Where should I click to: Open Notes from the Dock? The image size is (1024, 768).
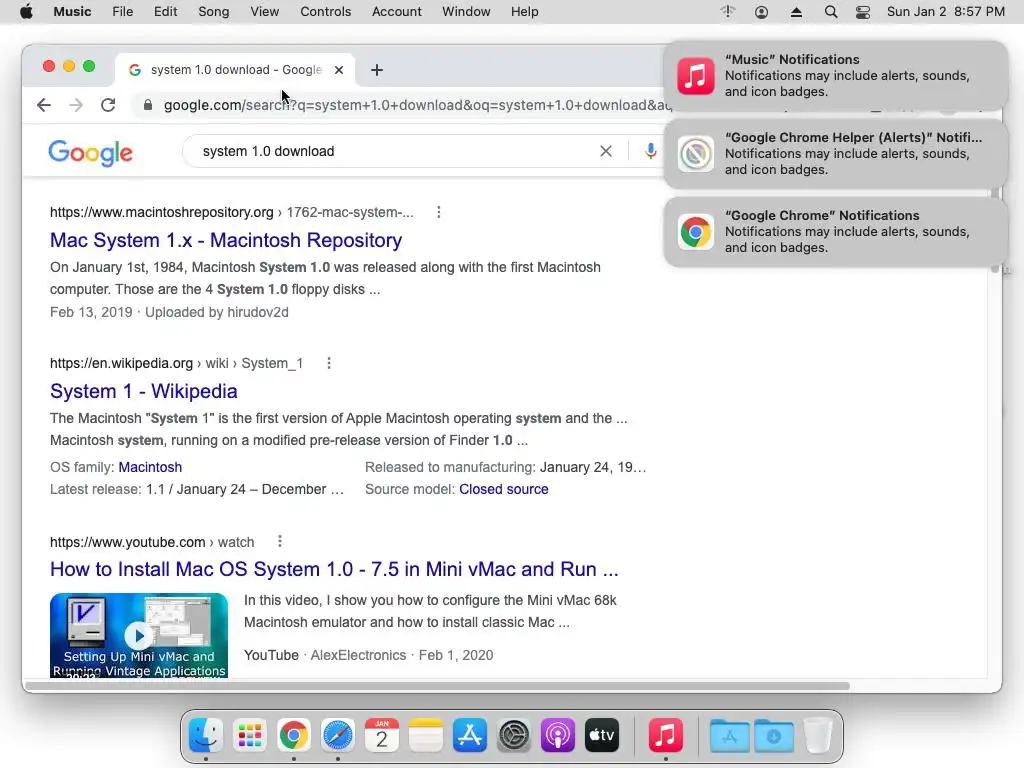[426, 735]
